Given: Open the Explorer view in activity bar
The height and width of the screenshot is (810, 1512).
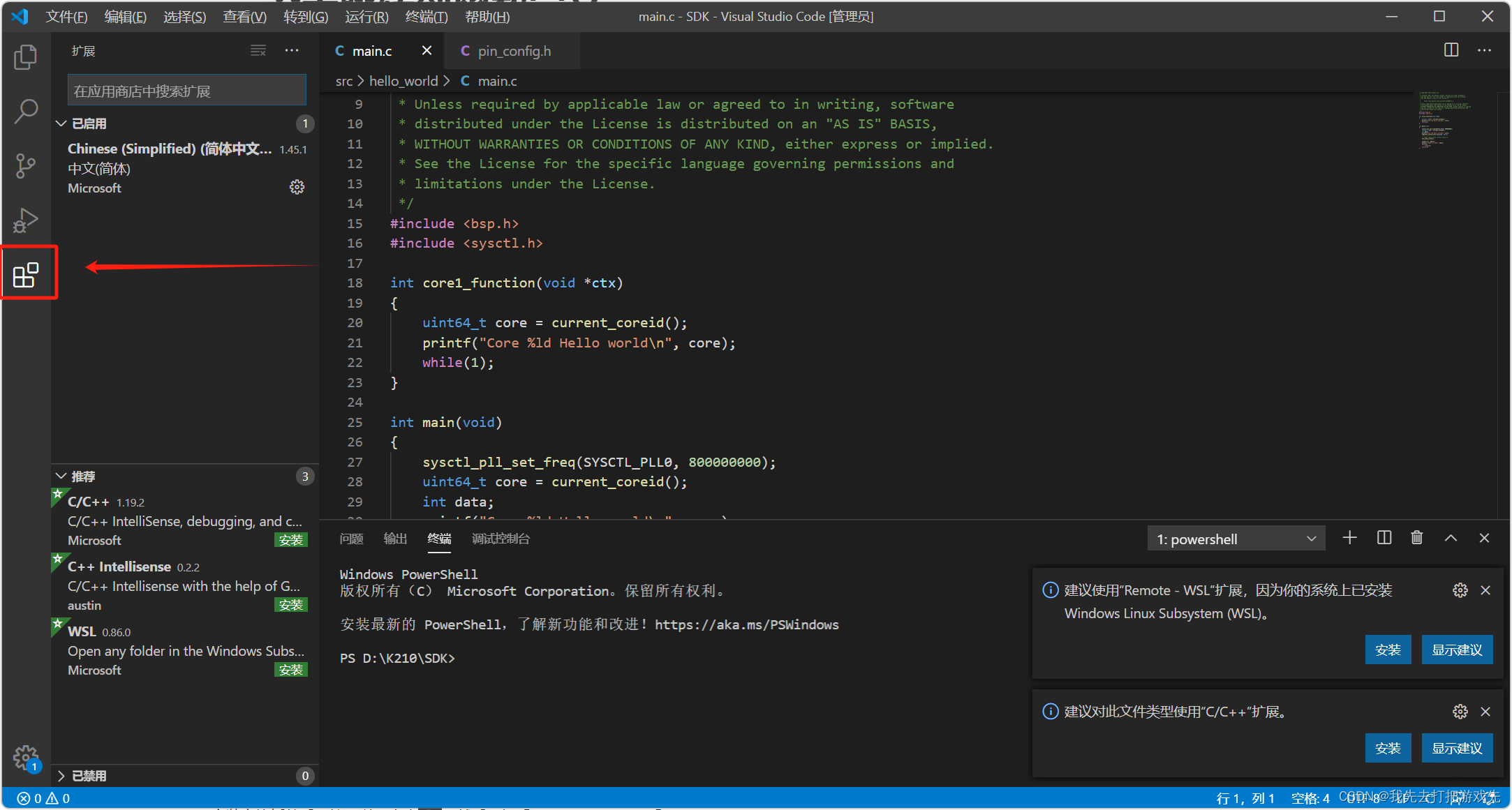Looking at the screenshot, I should (26, 57).
